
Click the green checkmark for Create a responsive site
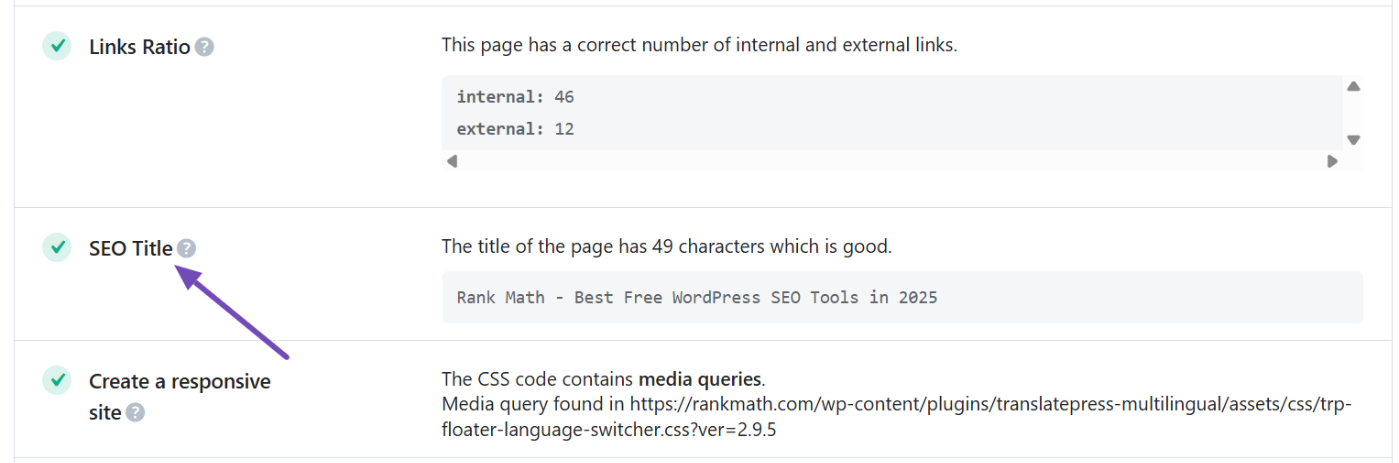coord(57,380)
